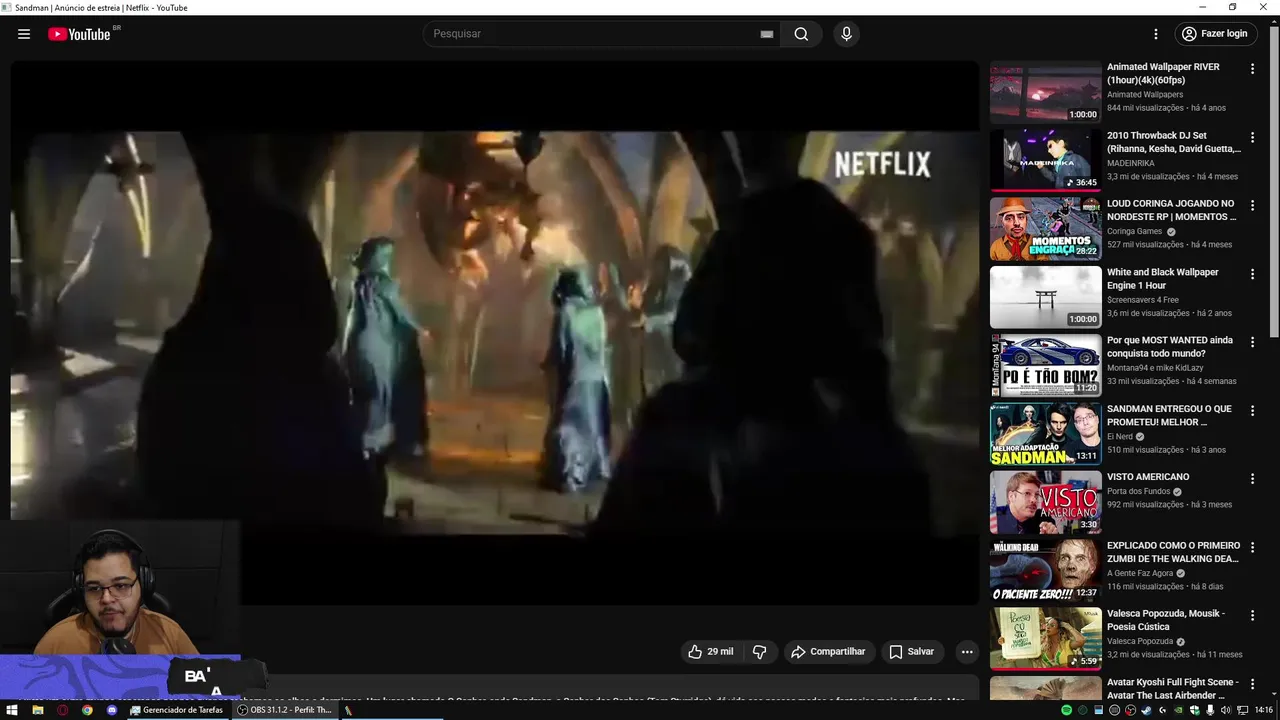This screenshot has height=720, width=1280.
Task: Open the YouTube guide hamburger menu
Action: pyautogui.click(x=24, y=34)
